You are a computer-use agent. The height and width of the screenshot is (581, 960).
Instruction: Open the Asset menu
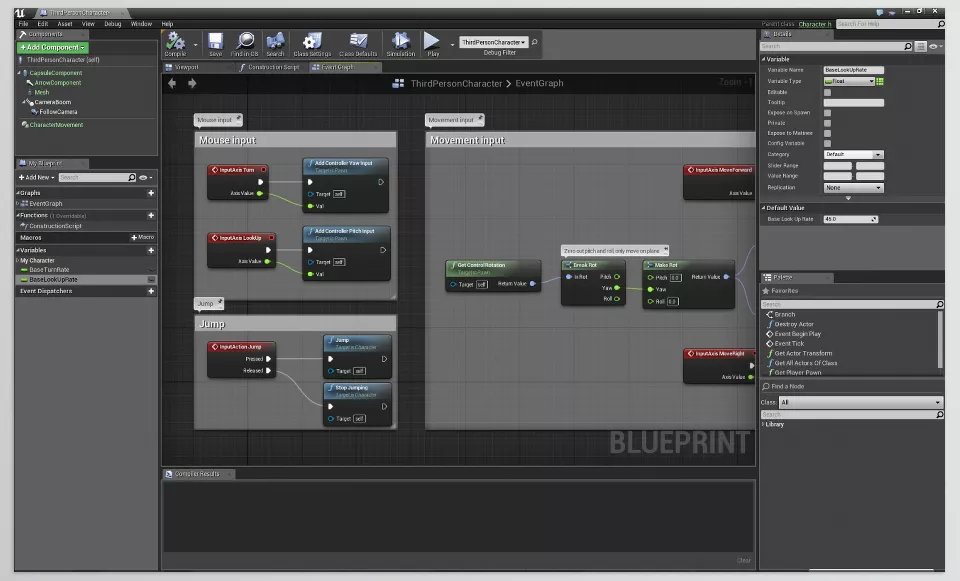(65, 24)
